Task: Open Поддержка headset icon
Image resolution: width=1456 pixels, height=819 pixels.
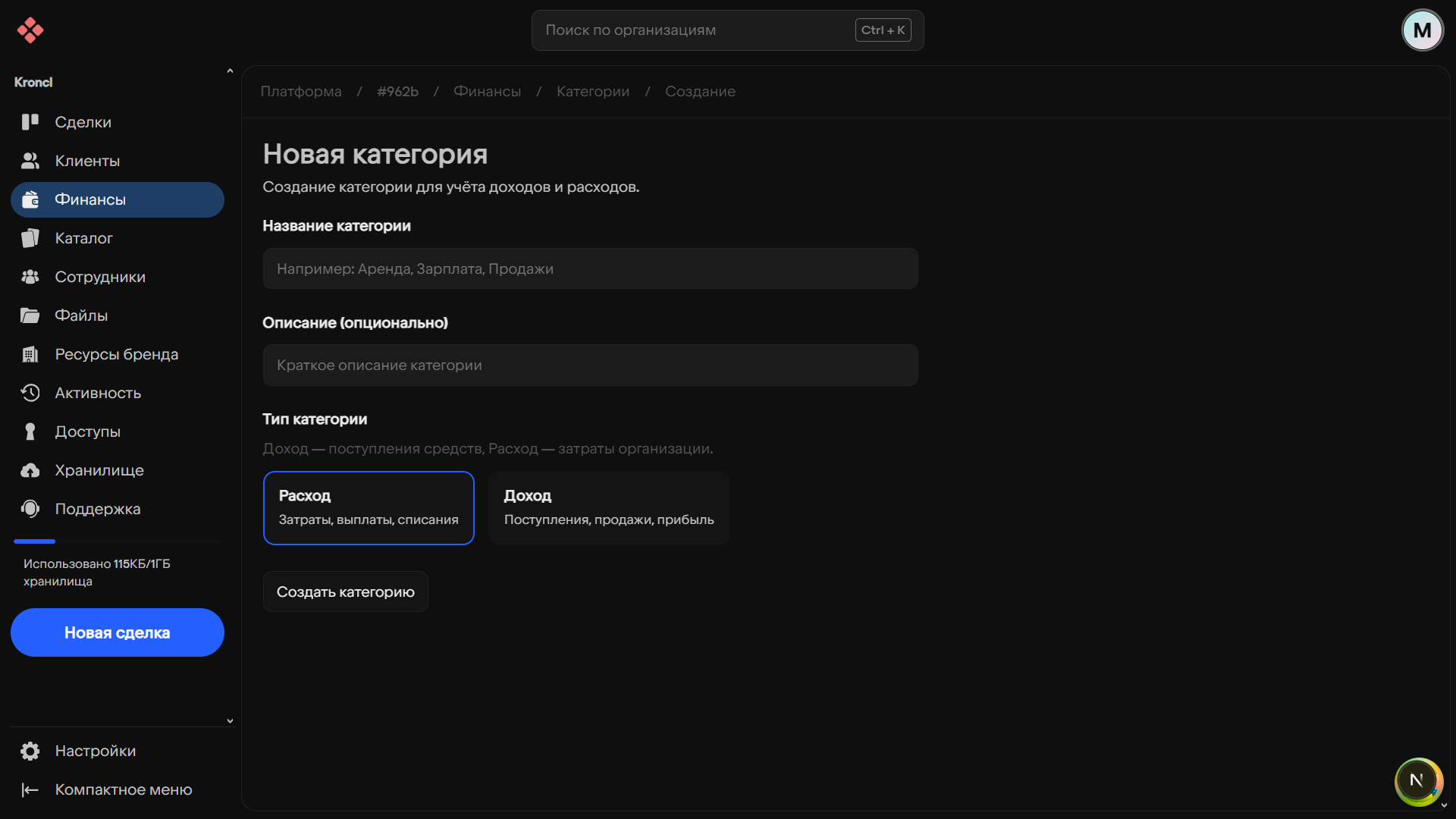Action: coord(30,509)
